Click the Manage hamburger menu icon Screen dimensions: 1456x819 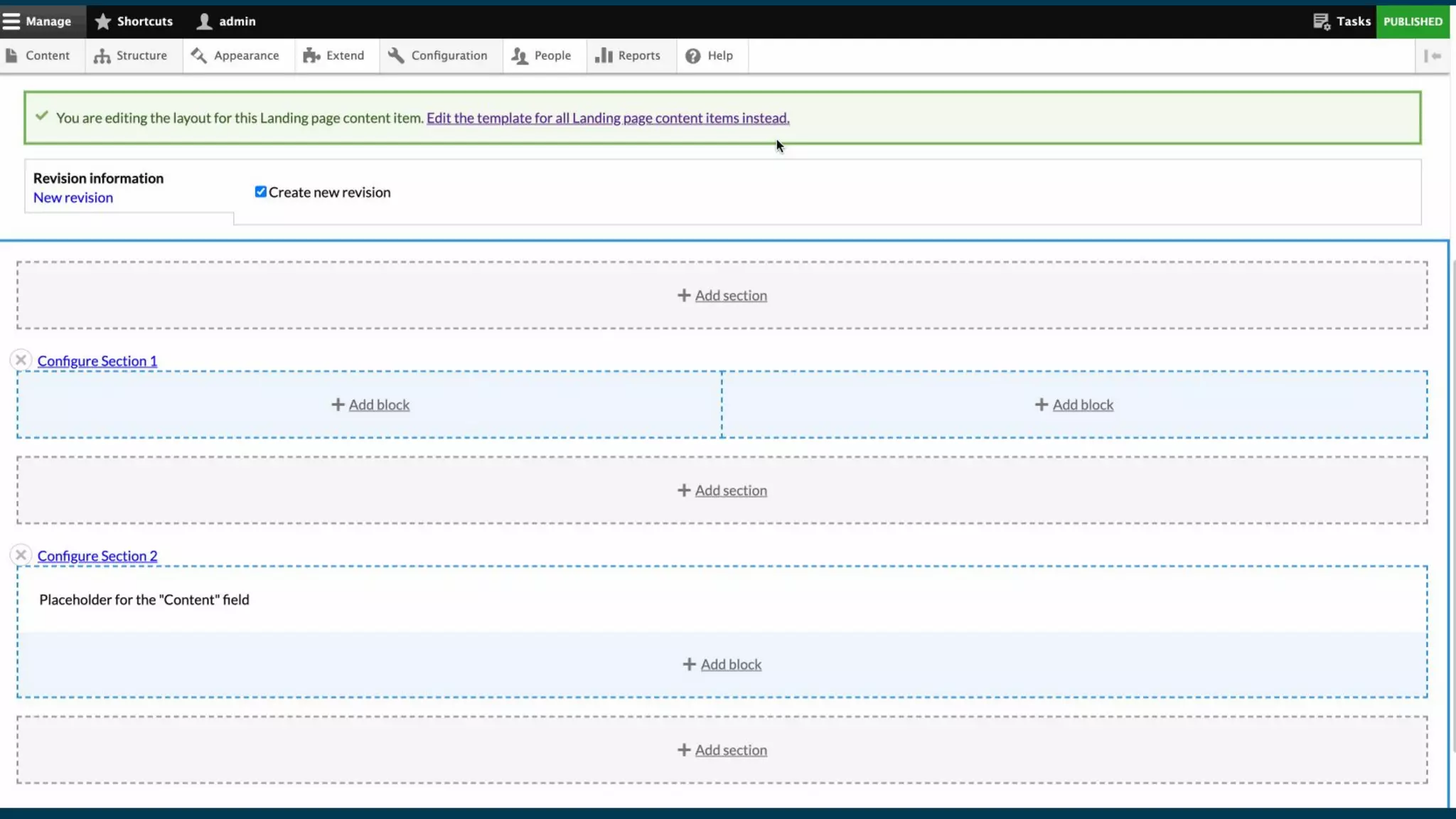tap(11, 21)
